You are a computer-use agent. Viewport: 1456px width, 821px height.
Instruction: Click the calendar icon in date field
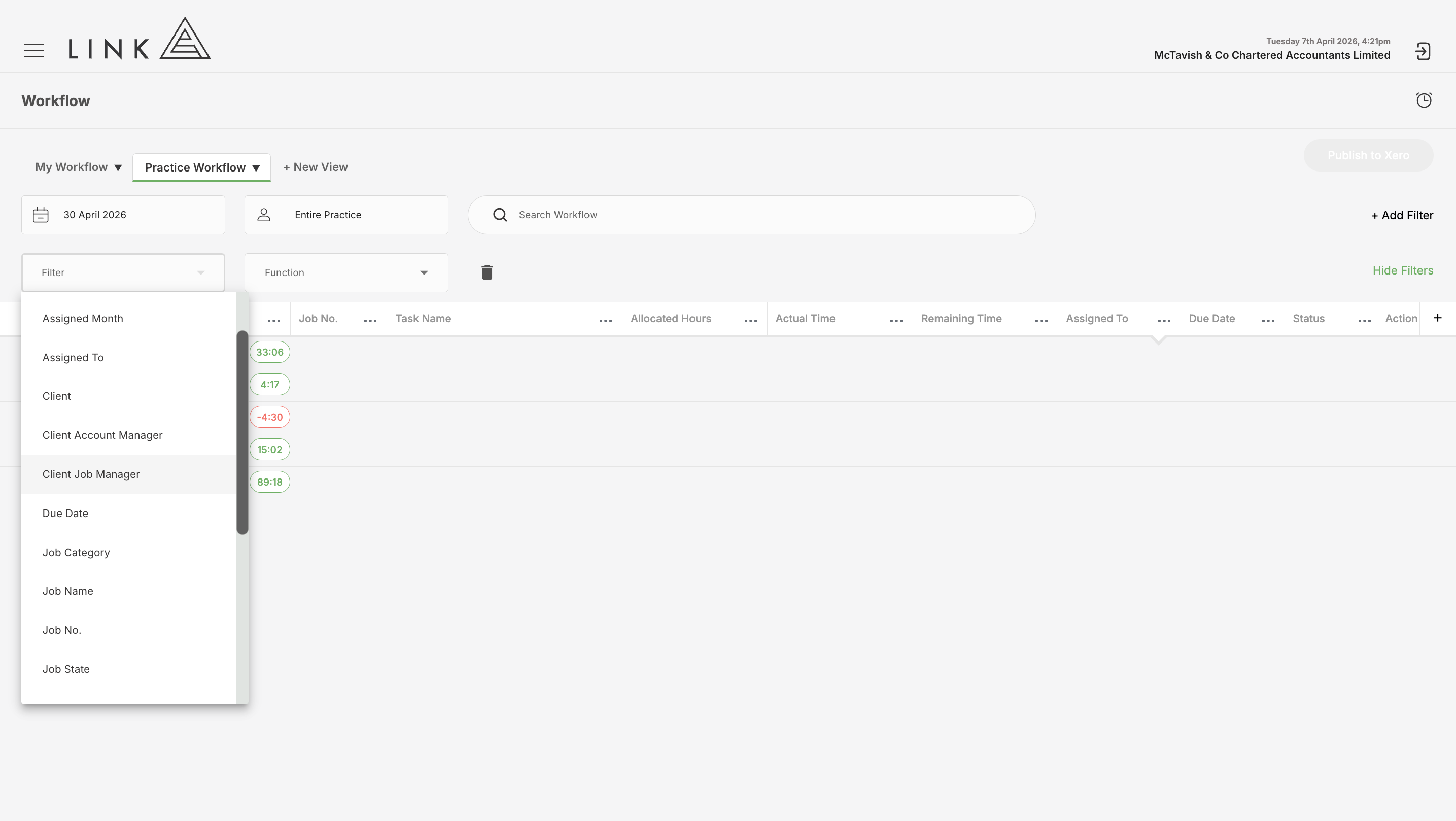coord(41,215)
